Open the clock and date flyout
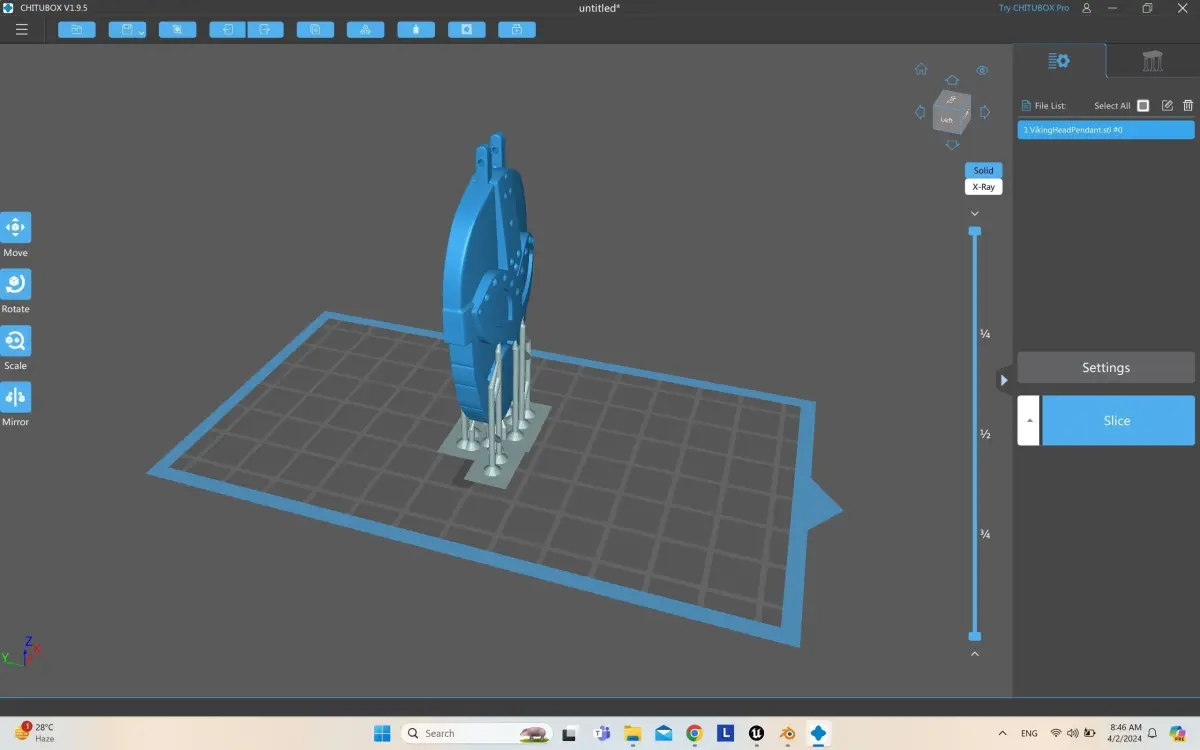The image size is (1200, 750). tap(1126, 733)
